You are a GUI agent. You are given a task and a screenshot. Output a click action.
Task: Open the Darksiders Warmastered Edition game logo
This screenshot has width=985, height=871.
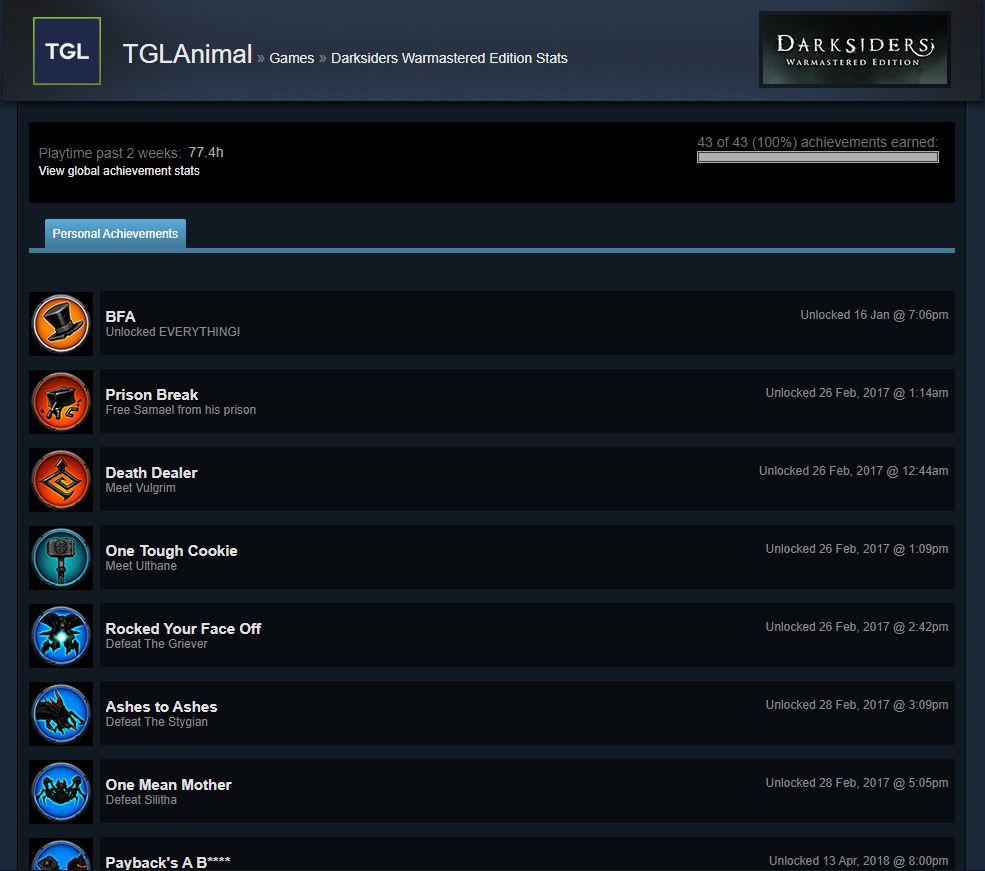point(855,49)
